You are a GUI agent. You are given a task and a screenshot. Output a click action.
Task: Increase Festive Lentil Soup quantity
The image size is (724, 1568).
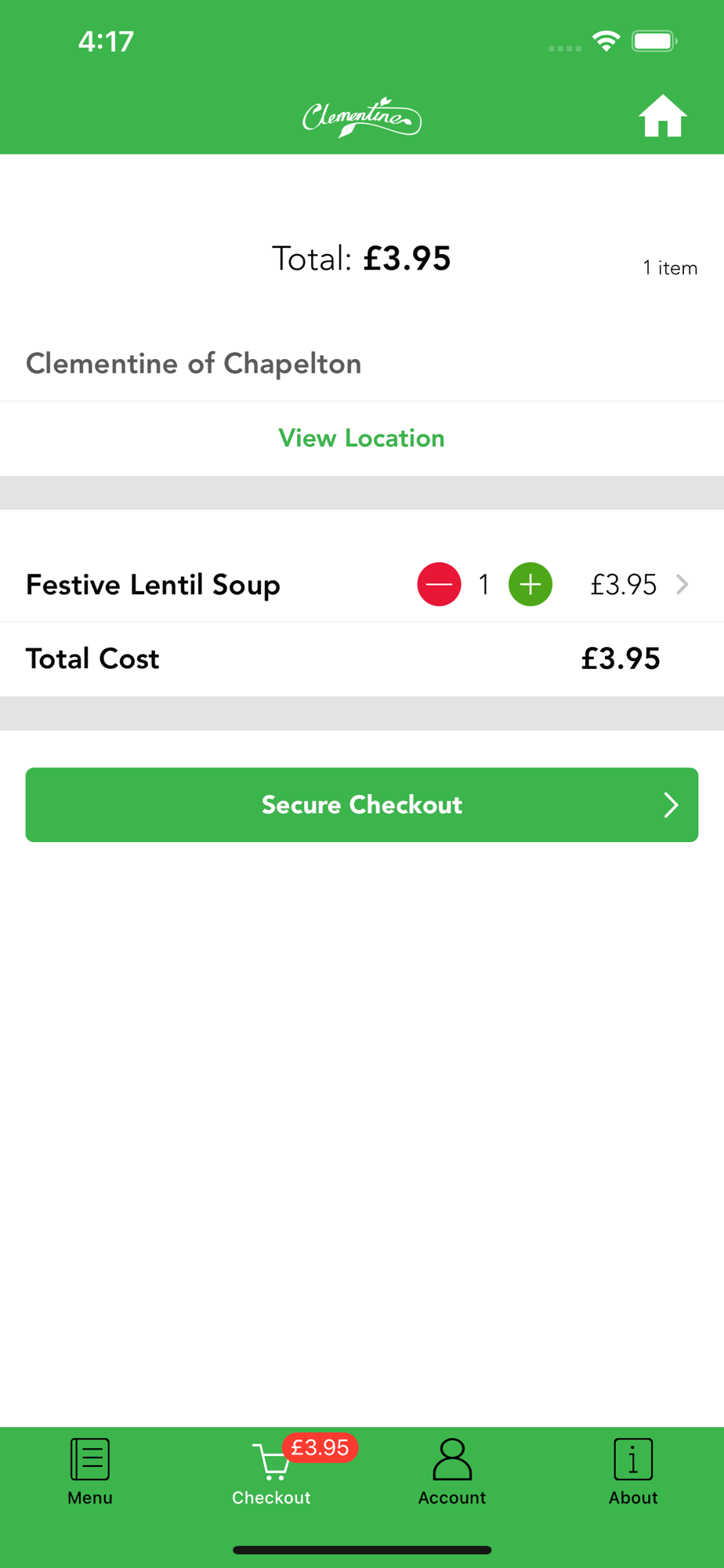[x=530, y=585]
